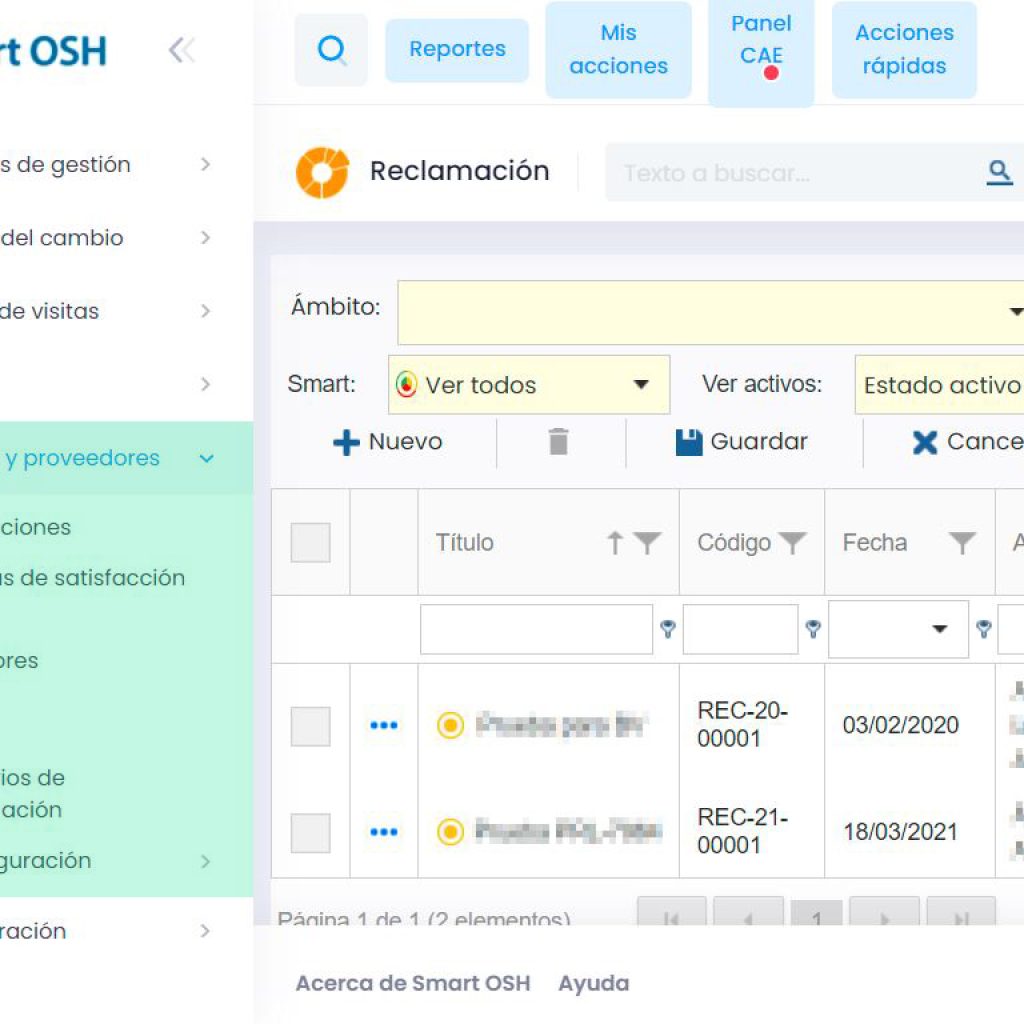Go to the previous page of the pager
Image resolution: width=1024 pixels, height=1024 pixels.
click(x=748, y=912)
